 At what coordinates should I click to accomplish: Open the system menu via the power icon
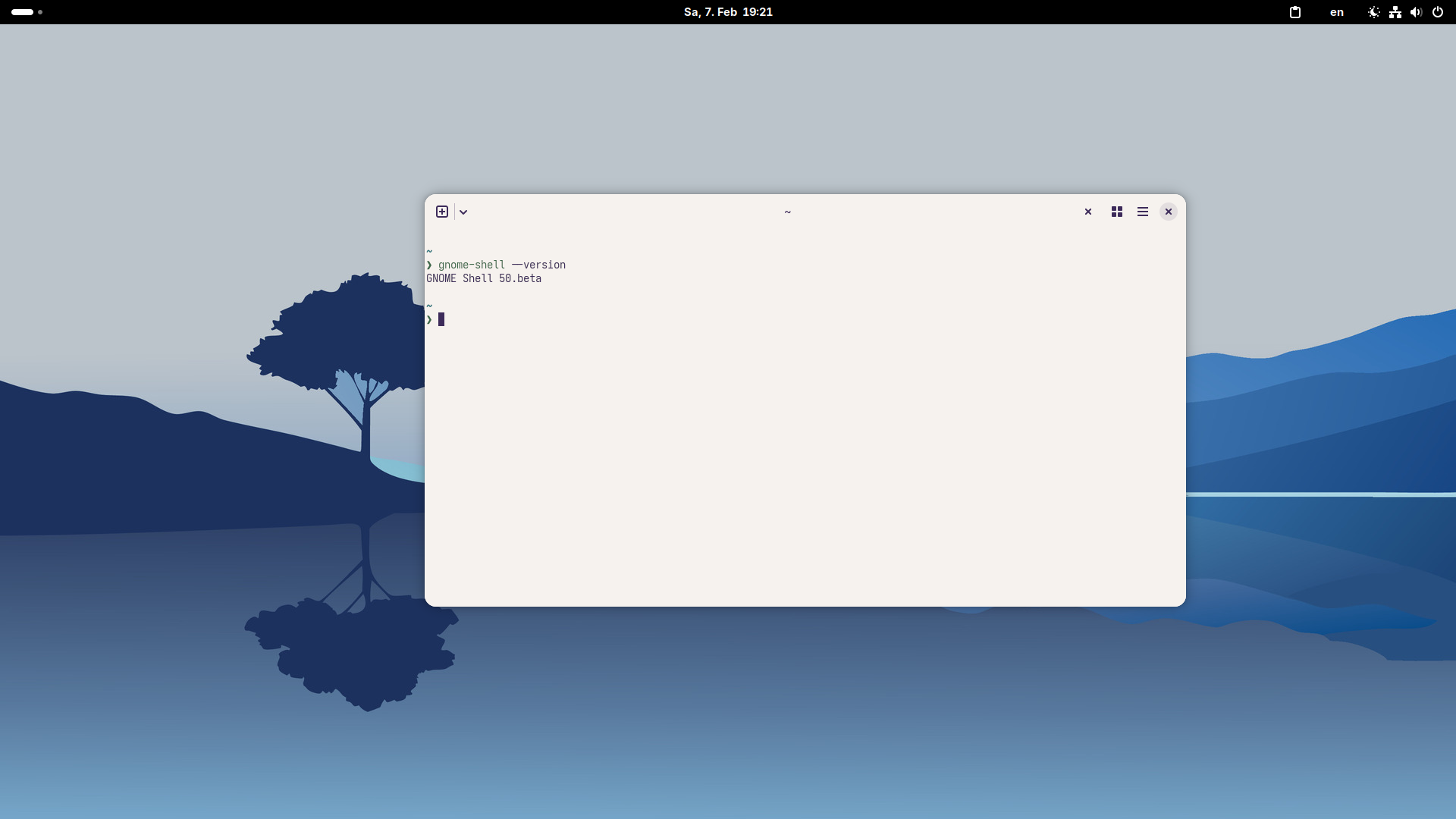[x=1437, y=12]
